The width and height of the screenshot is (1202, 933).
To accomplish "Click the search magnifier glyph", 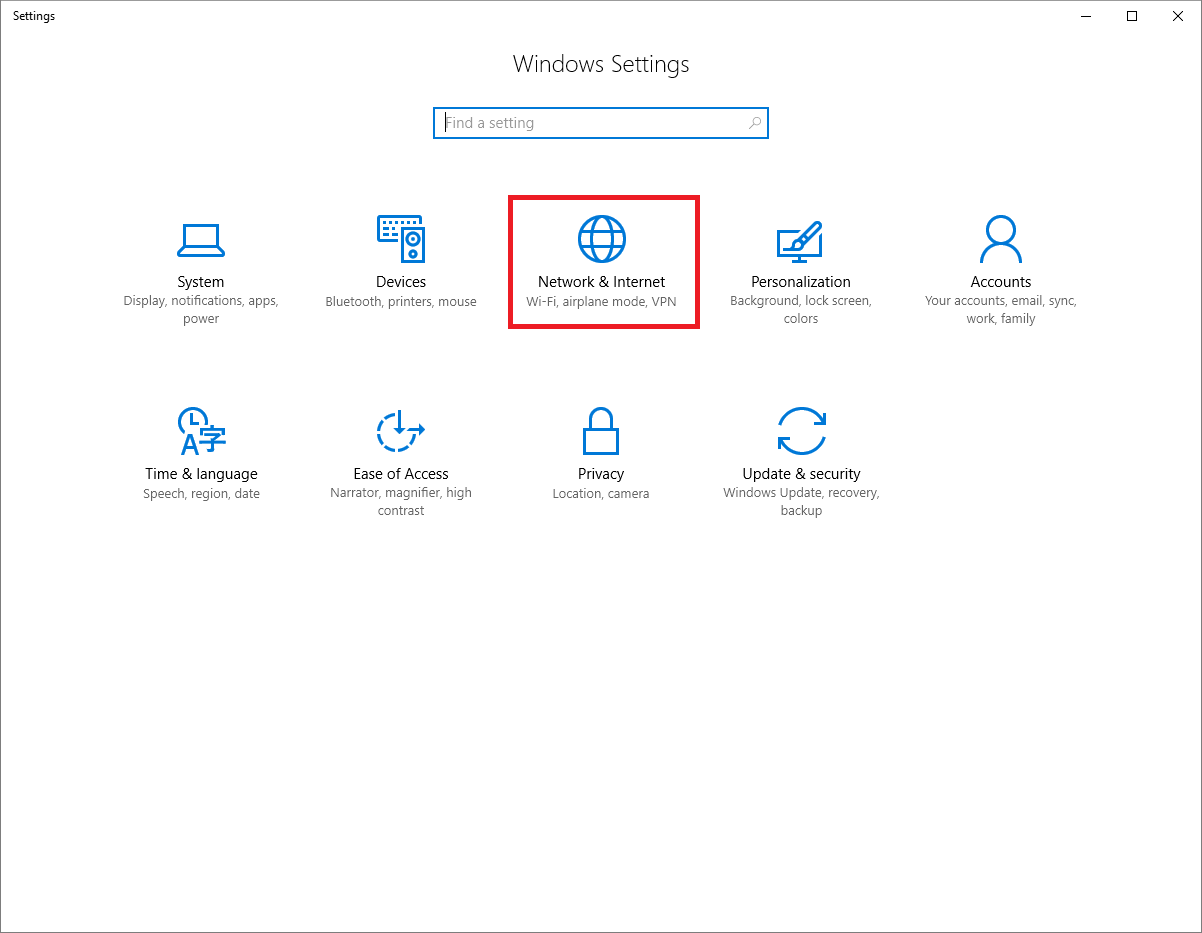I will (x=755, y=122).
